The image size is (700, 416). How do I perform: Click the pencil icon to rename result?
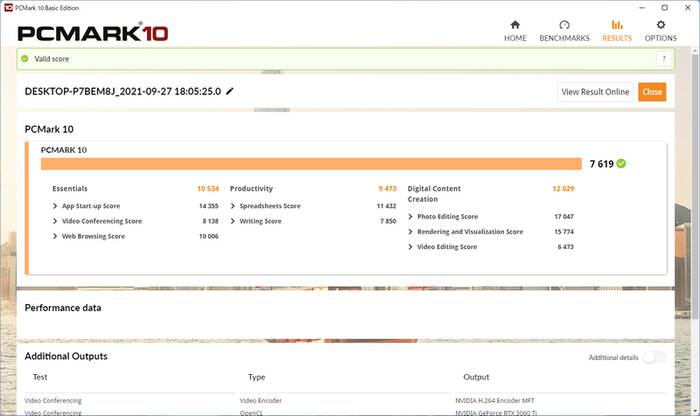[229, 91]
